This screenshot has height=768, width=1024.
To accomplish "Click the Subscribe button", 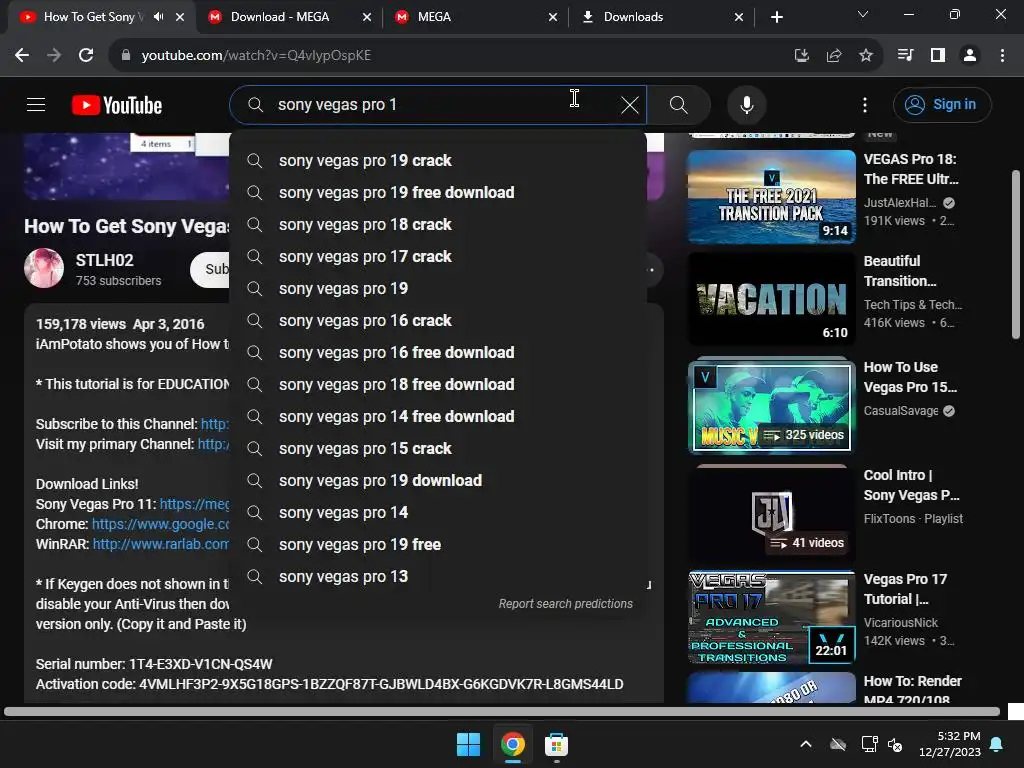I will (210, 269).
